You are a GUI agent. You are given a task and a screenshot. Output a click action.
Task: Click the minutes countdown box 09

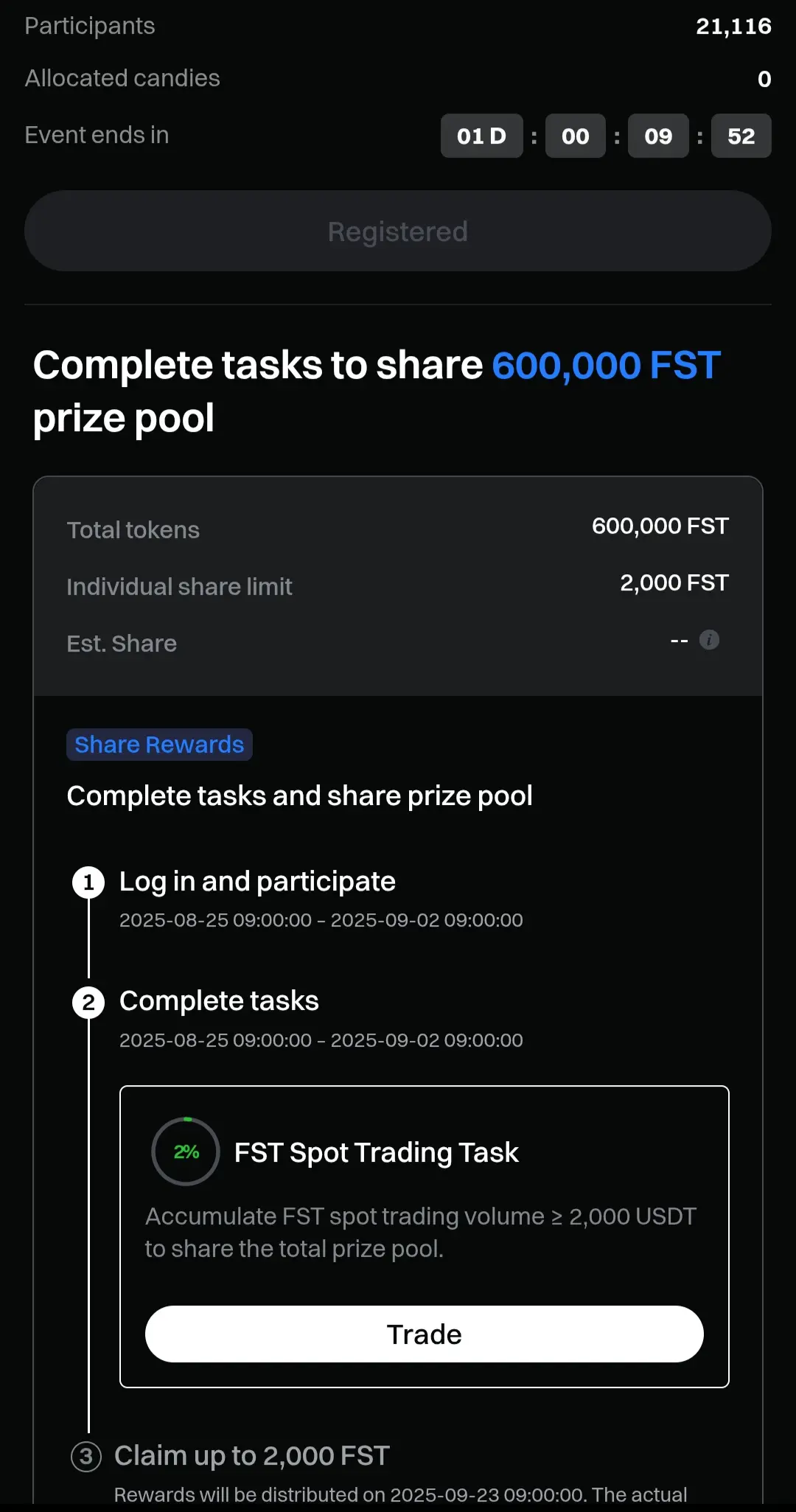click(x=658, y=136)
